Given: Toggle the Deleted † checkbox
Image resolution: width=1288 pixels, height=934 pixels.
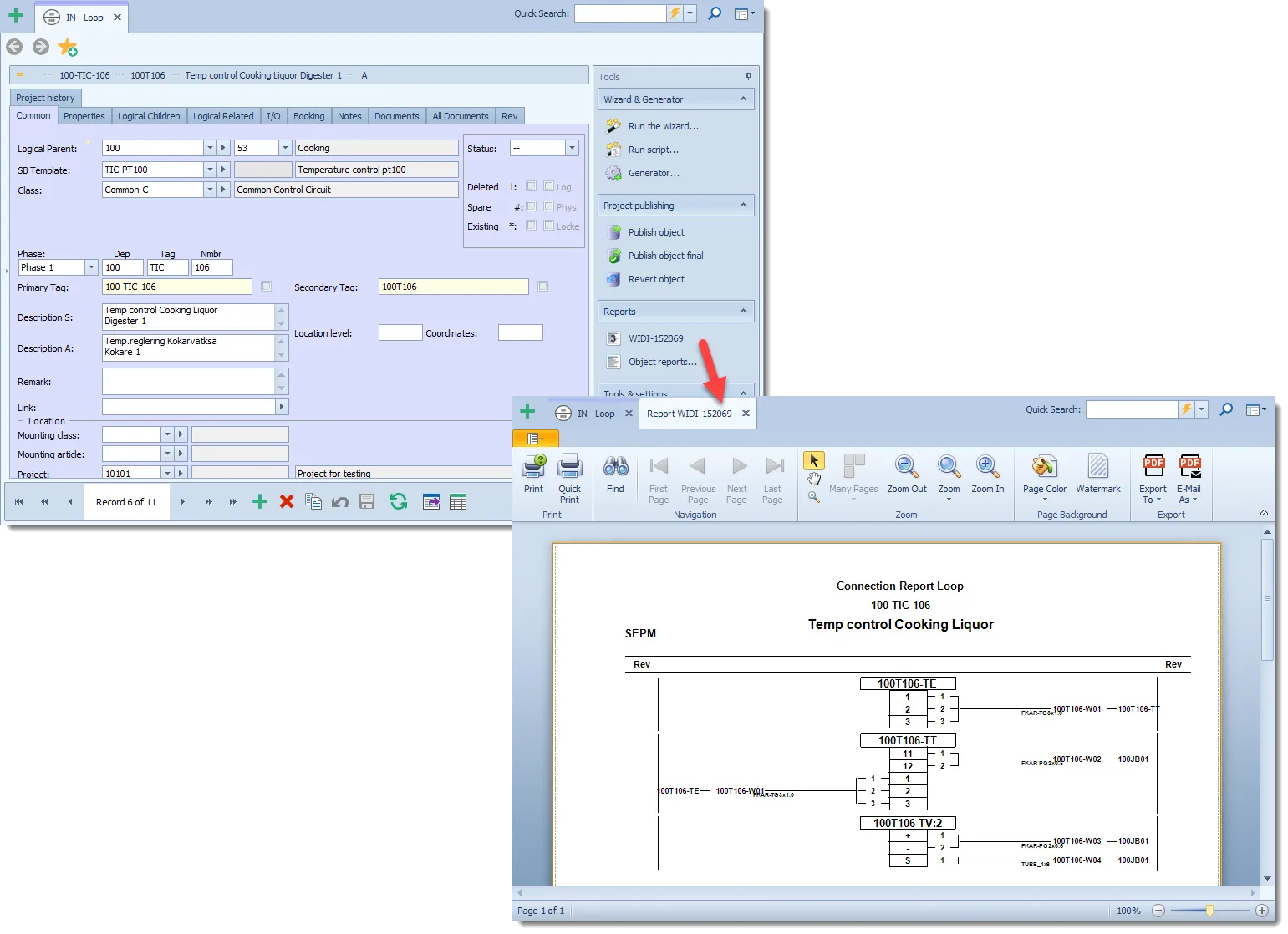Looking at the screenshot, I should click(531, 186).
